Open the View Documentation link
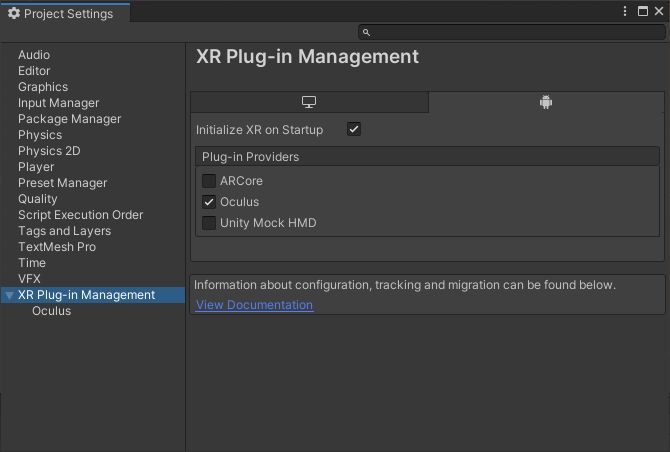This screenshot has width=670, height=452. coord(254,305)
